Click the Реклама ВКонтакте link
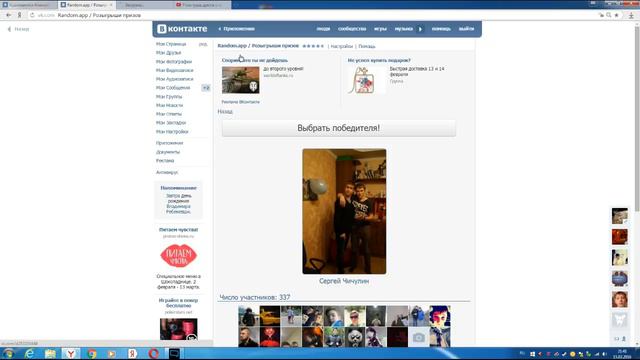This screenshot has width=640, height=360. pyautogui.click(x=240, y=102)
